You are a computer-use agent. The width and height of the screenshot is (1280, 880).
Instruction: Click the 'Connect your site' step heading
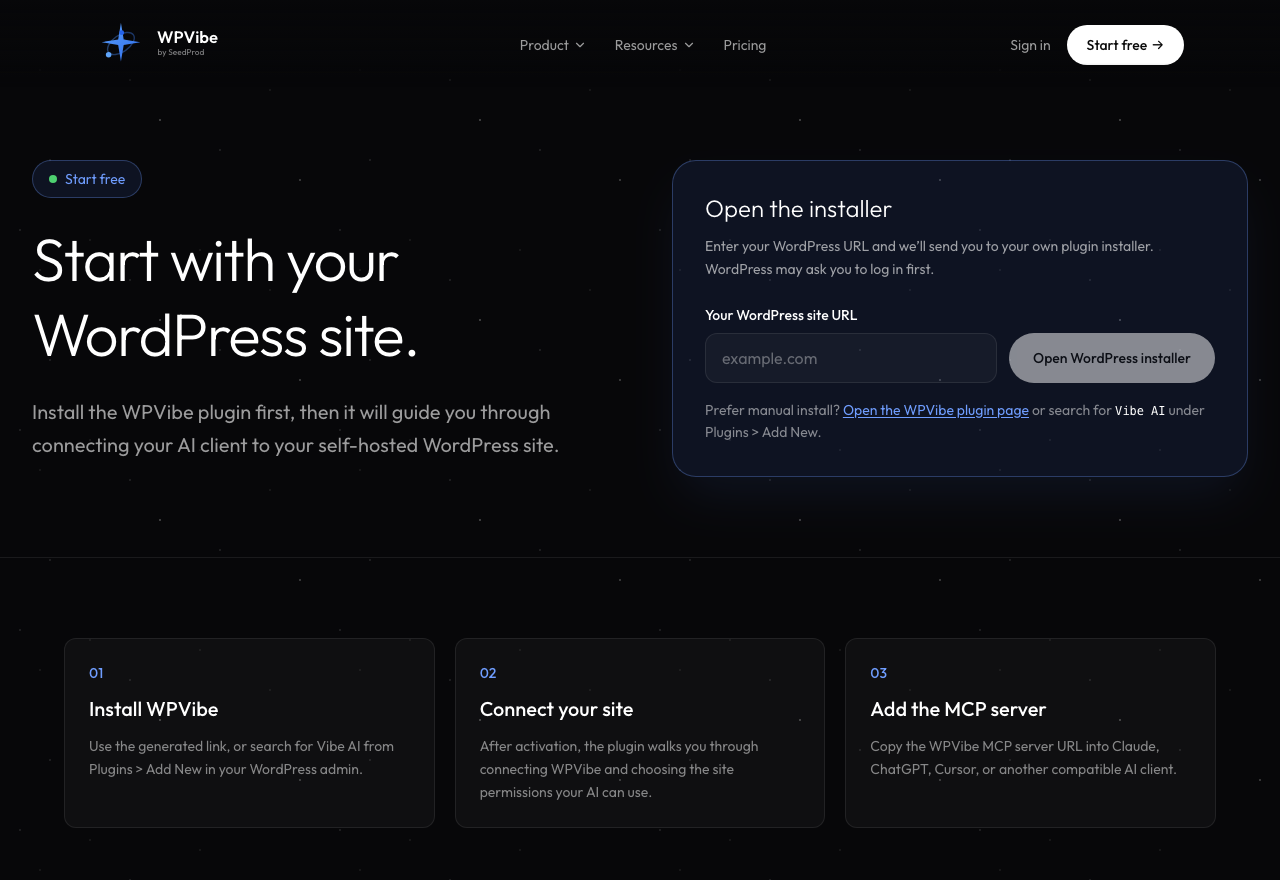click(556, 709)
